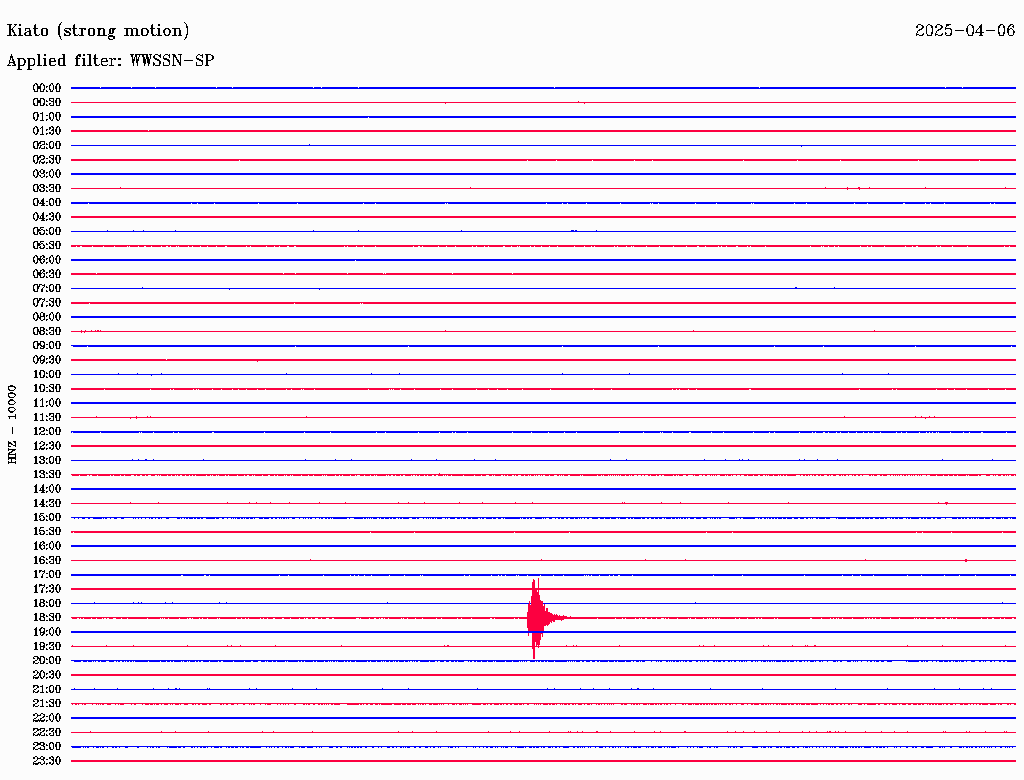Select the 16:30 time label
Screen dimensions: 1024x780
(47, 560)
